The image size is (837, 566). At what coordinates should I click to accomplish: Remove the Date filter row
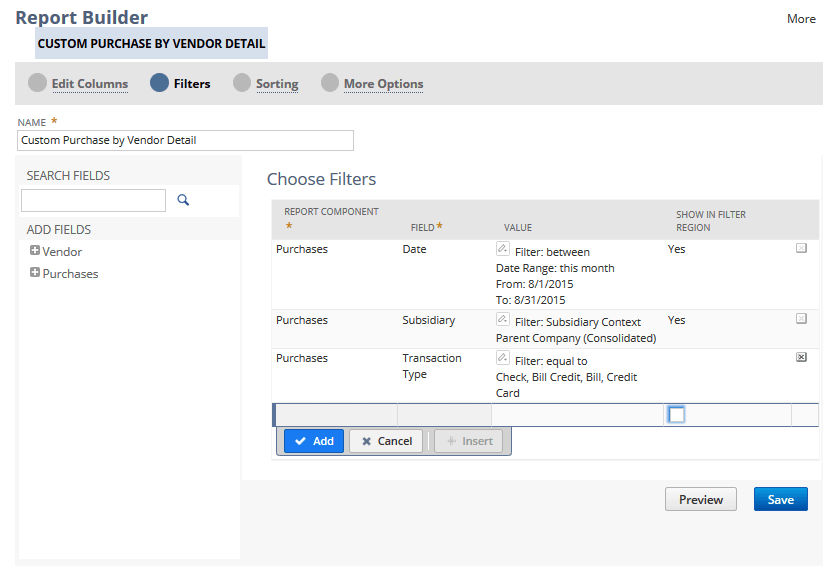click(x=801, y=248)
